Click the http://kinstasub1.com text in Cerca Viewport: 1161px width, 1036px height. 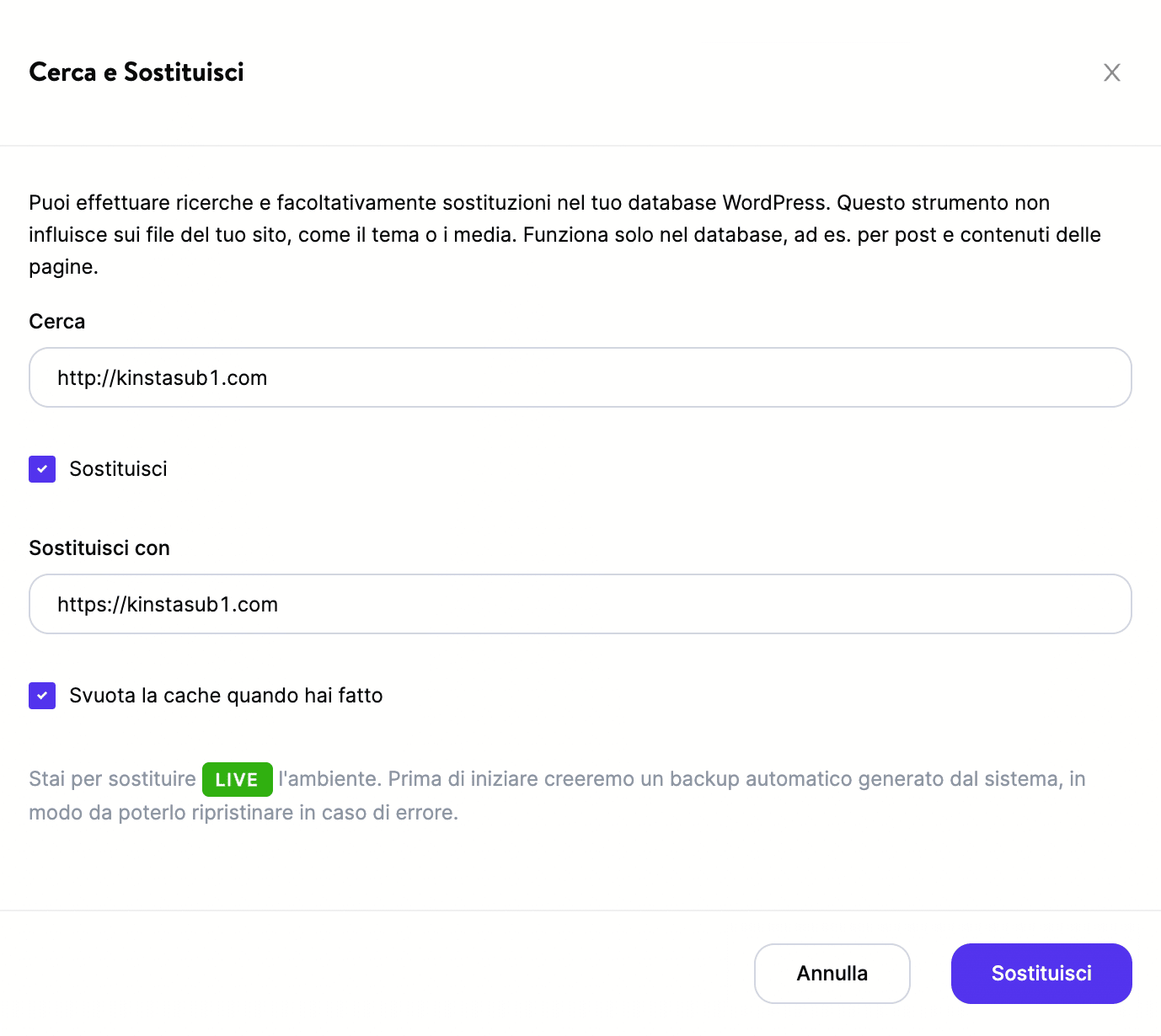[x=162, y=378]
